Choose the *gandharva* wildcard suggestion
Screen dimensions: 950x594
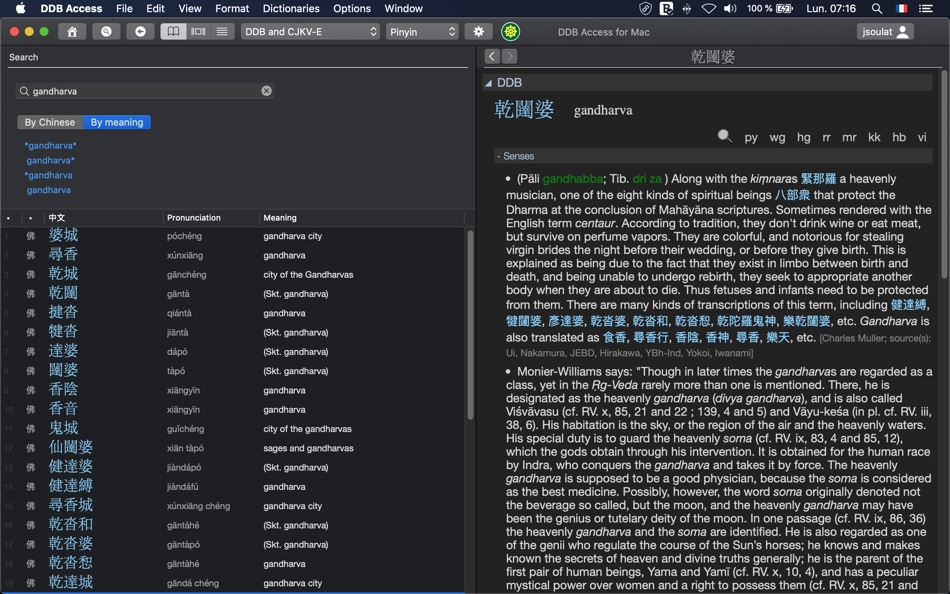coord(50,145)
